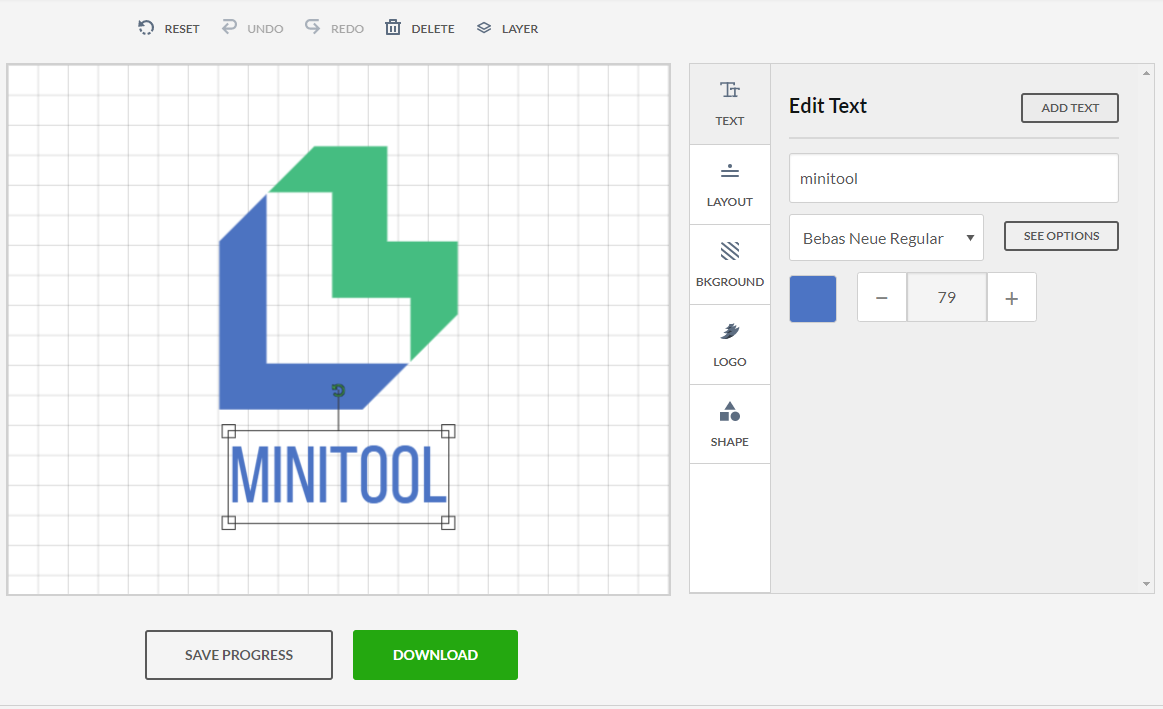Open the Layer stack icon

click(484, 28)
